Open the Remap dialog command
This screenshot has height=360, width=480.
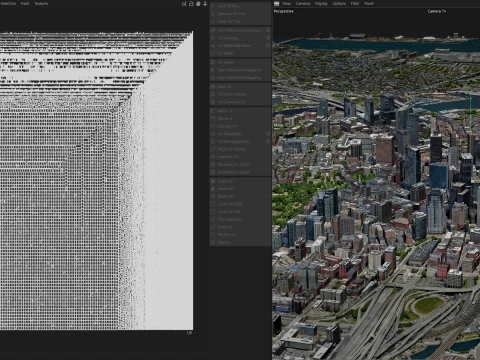pyautogui.click(x=240, y=242)
